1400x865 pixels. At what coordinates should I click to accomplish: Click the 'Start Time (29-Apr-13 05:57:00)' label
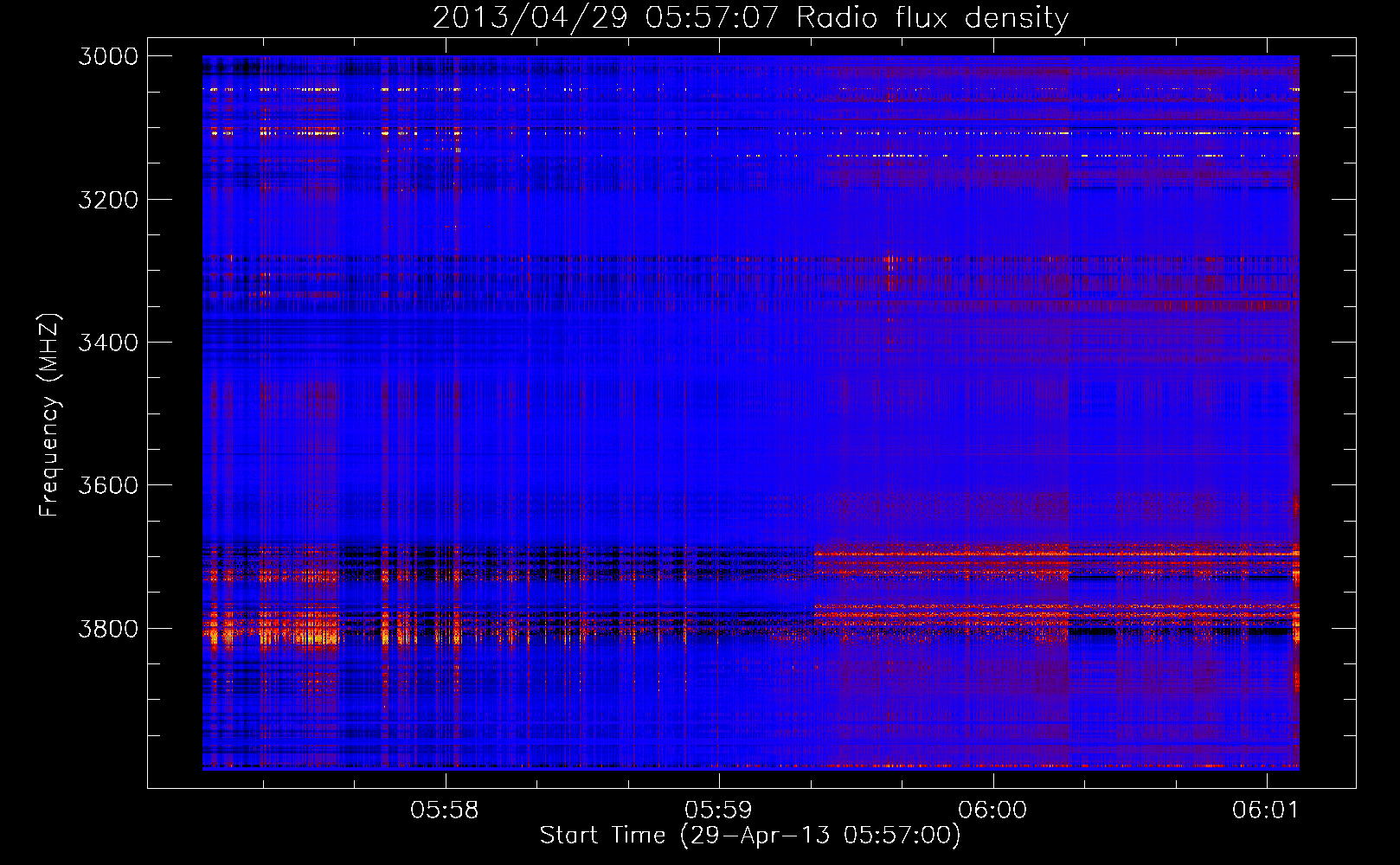coord(750,836)
